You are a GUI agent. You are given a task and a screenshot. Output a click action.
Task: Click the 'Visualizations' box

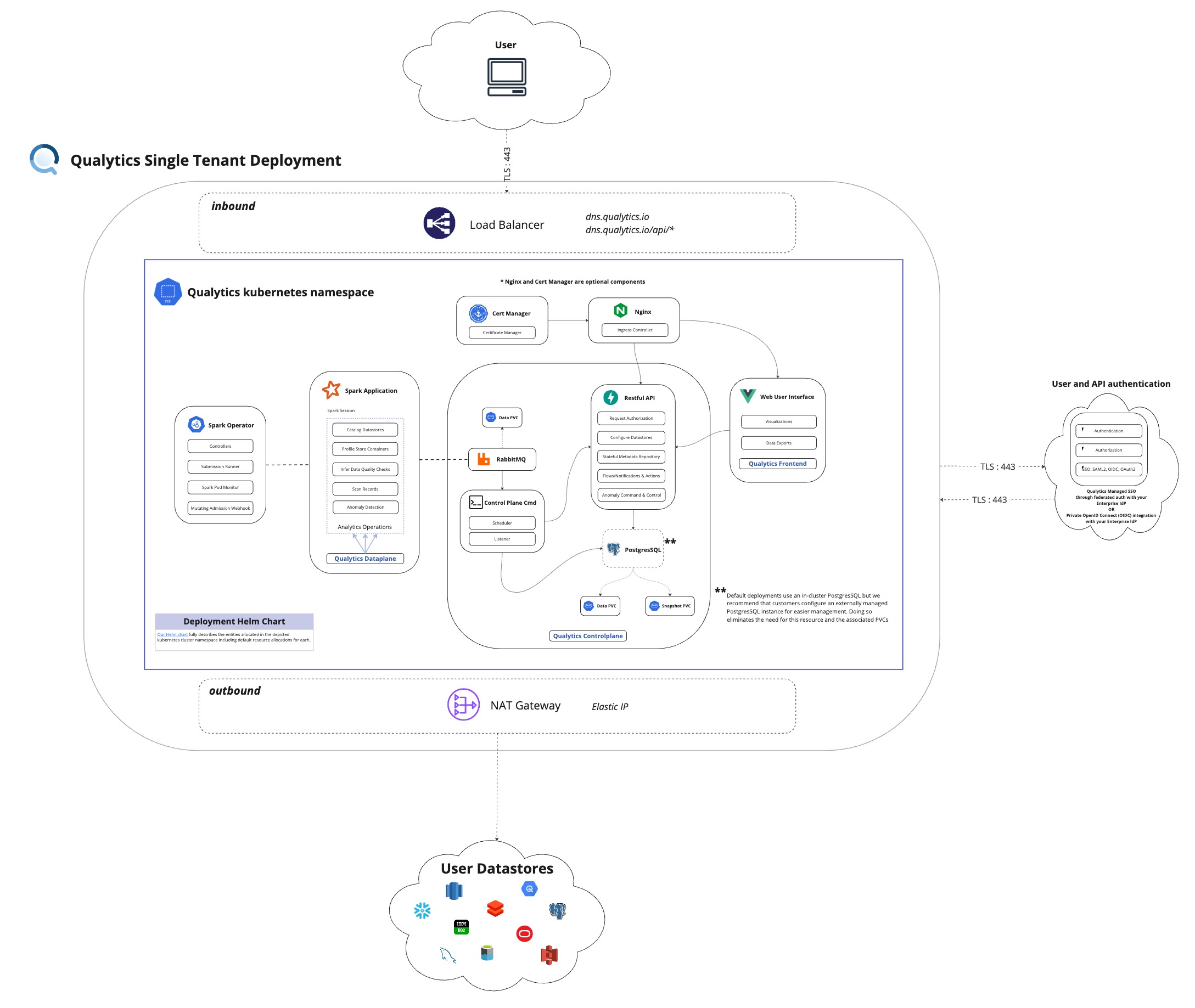click(x=778, y=421)
